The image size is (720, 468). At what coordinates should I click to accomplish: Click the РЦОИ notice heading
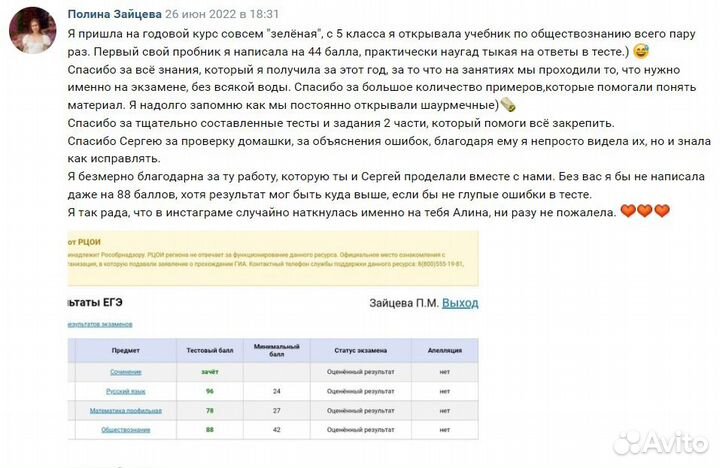coord(84,242)
